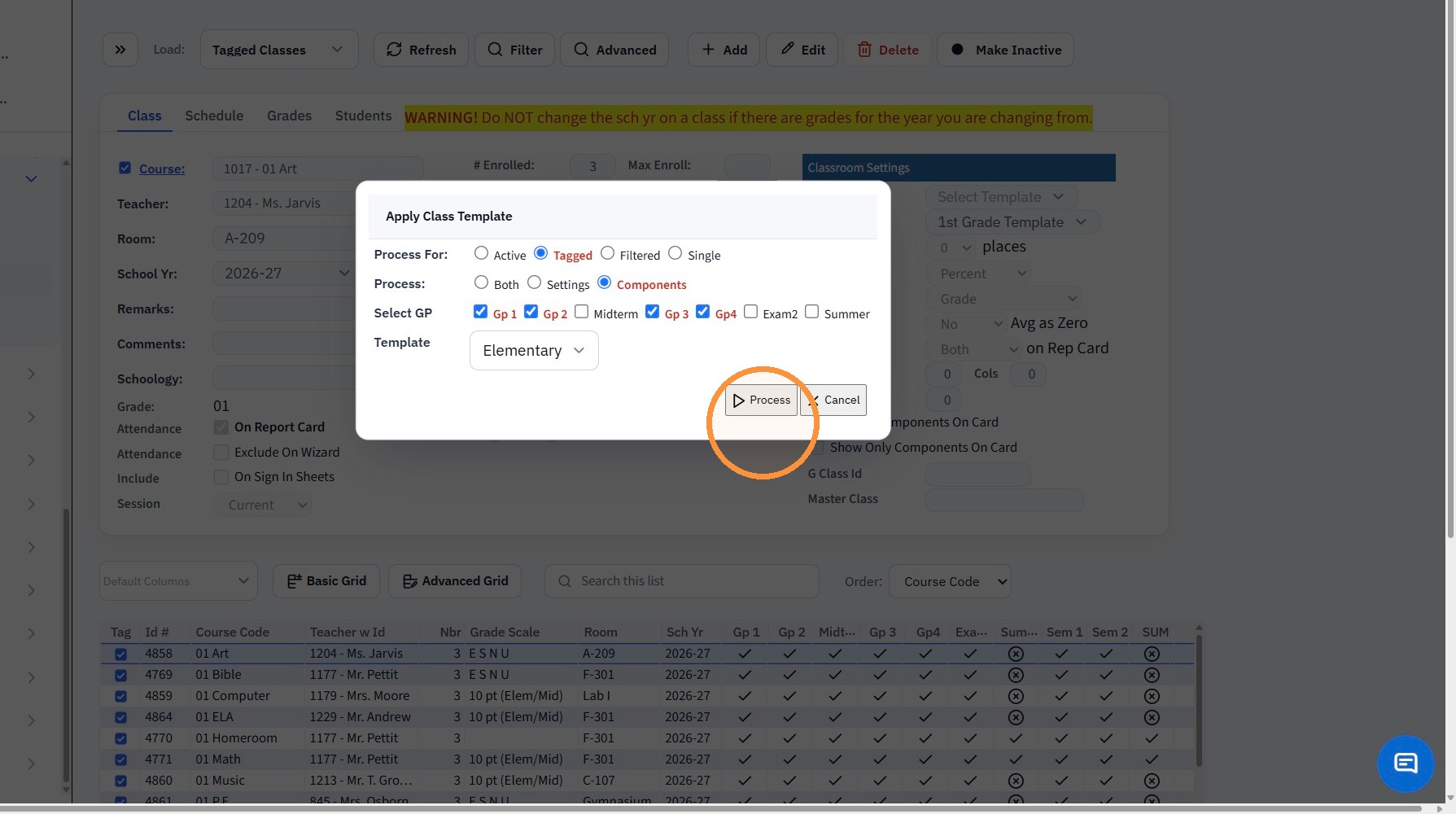
Task: Open the Default Columns dropdown
Action: pos(178,581)
